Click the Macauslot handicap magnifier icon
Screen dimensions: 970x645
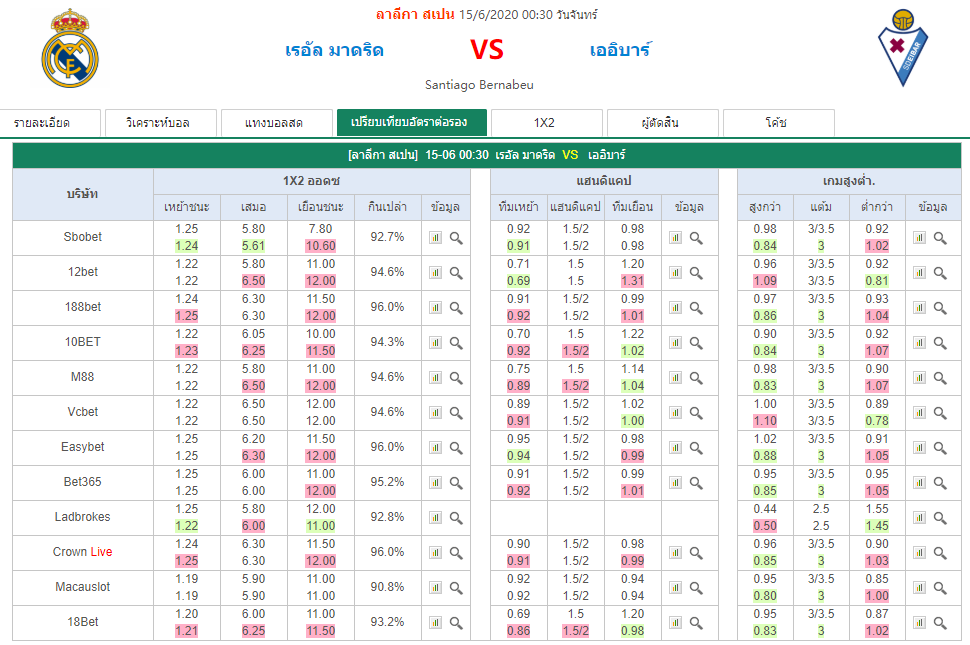pyautogui.click(x=696, y=587)
